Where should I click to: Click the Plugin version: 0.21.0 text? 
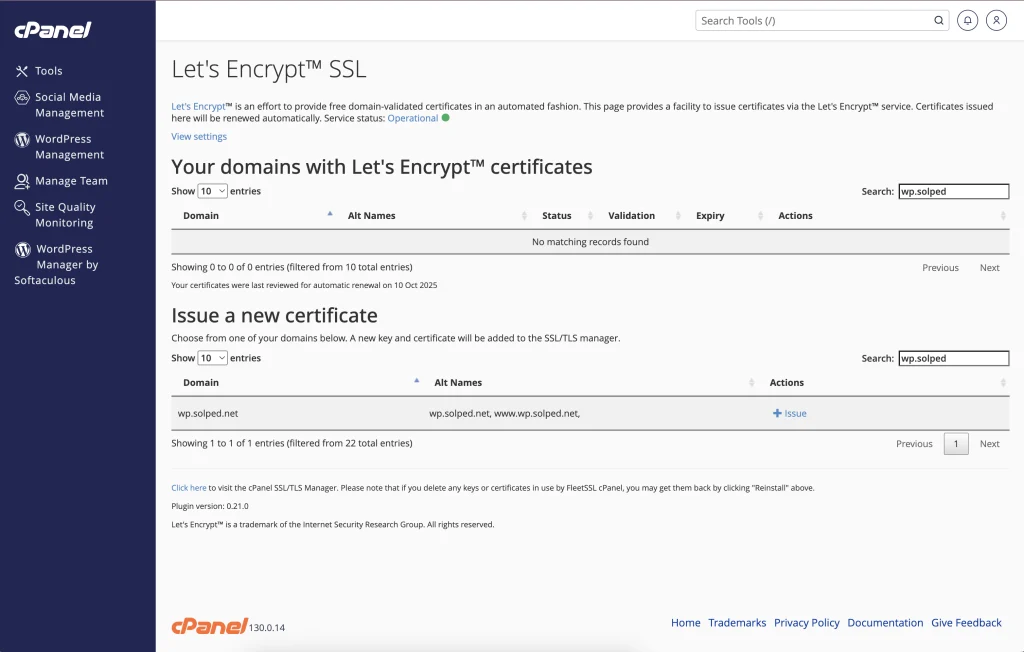click(210, 506)
